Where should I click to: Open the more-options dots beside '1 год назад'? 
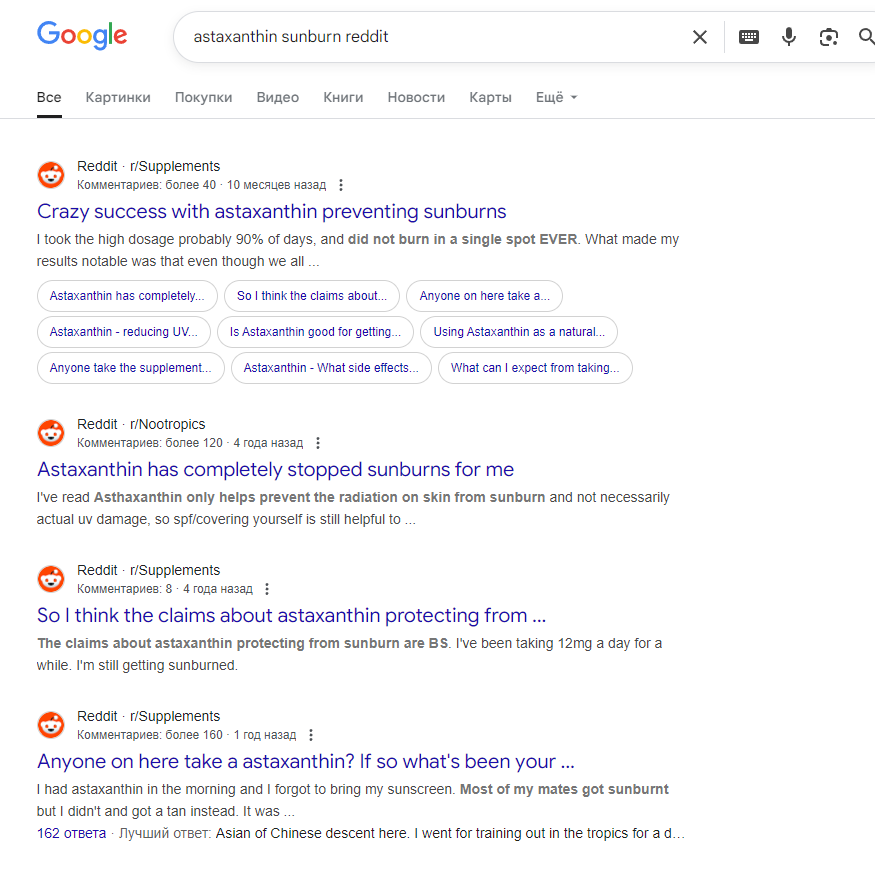(311, 735)
